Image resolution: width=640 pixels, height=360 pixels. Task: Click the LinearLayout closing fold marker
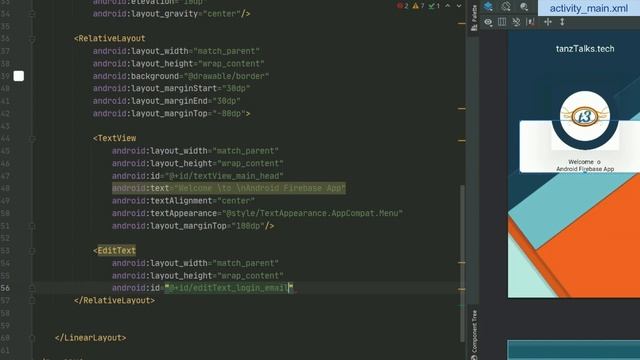(x=32, y=338)
